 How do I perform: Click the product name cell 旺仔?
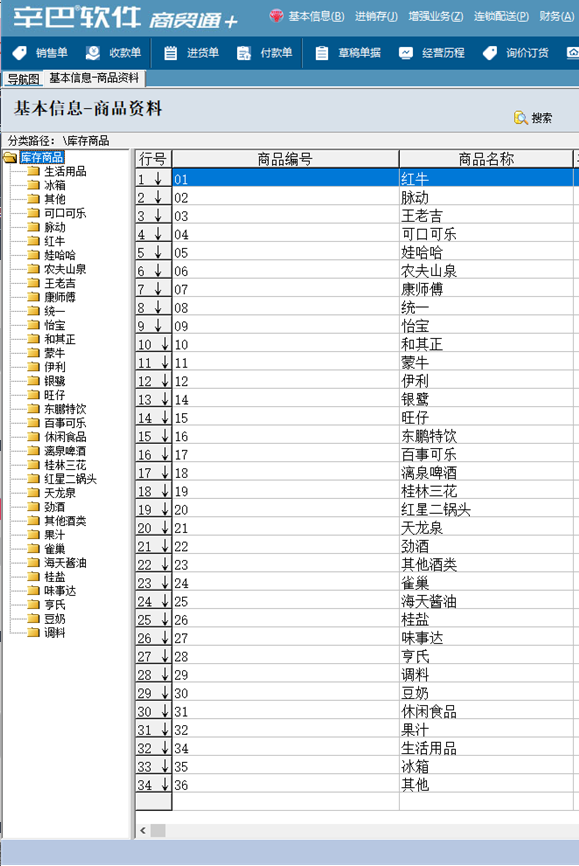pyautogui.click(x=486, y=417)
